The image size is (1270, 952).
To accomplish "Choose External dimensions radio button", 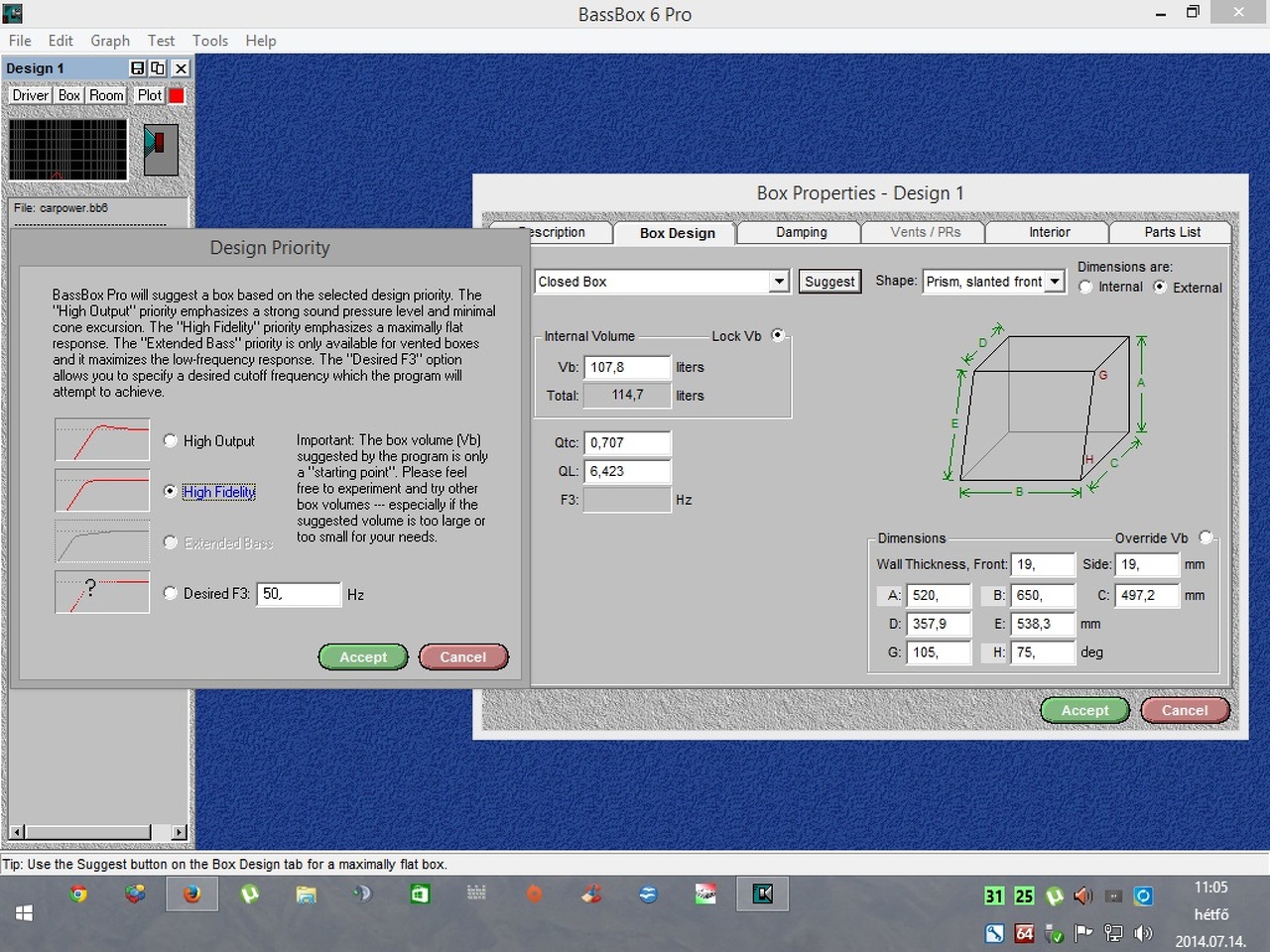I will 1159,287.
